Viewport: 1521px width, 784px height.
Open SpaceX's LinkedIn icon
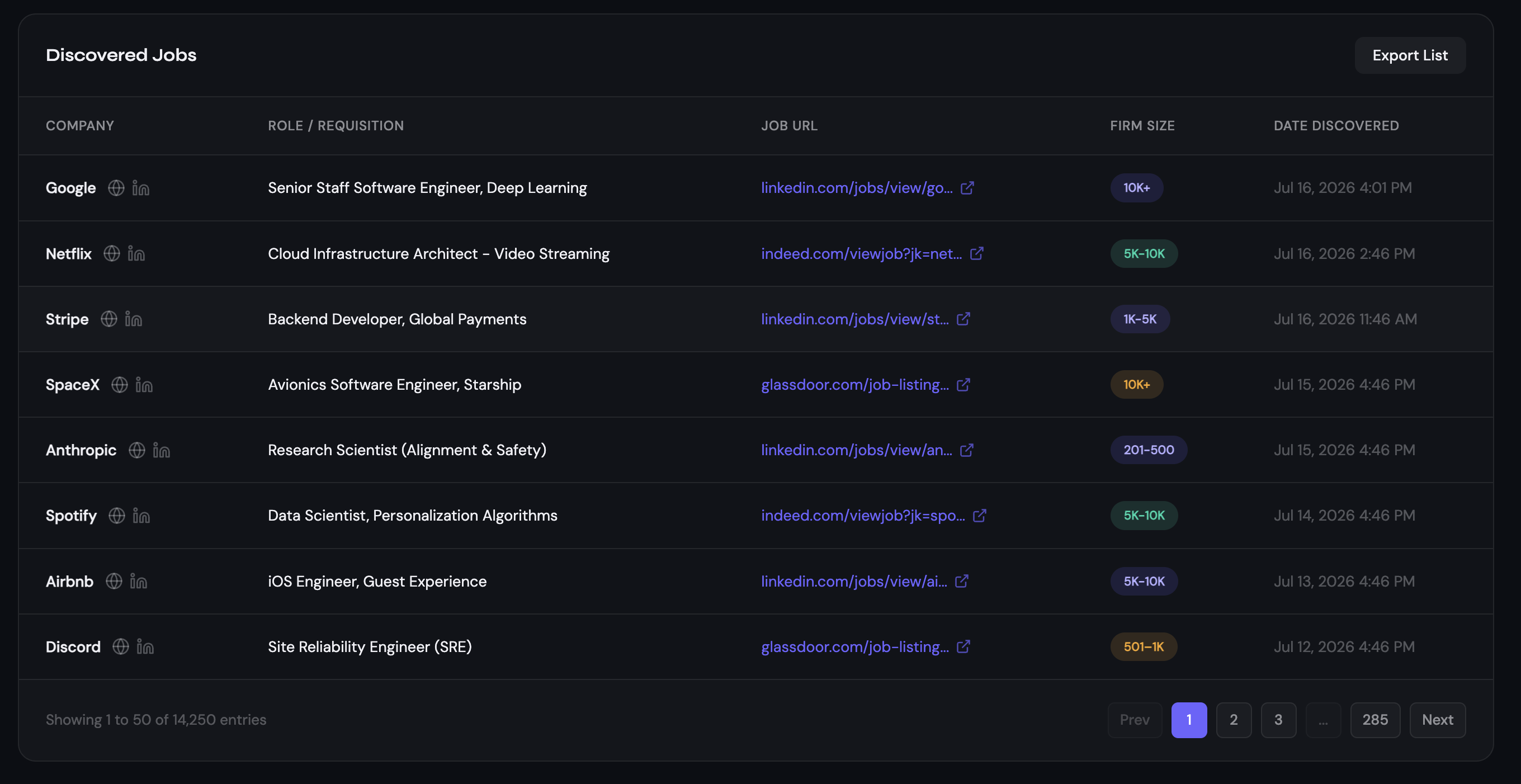(144, 384)
